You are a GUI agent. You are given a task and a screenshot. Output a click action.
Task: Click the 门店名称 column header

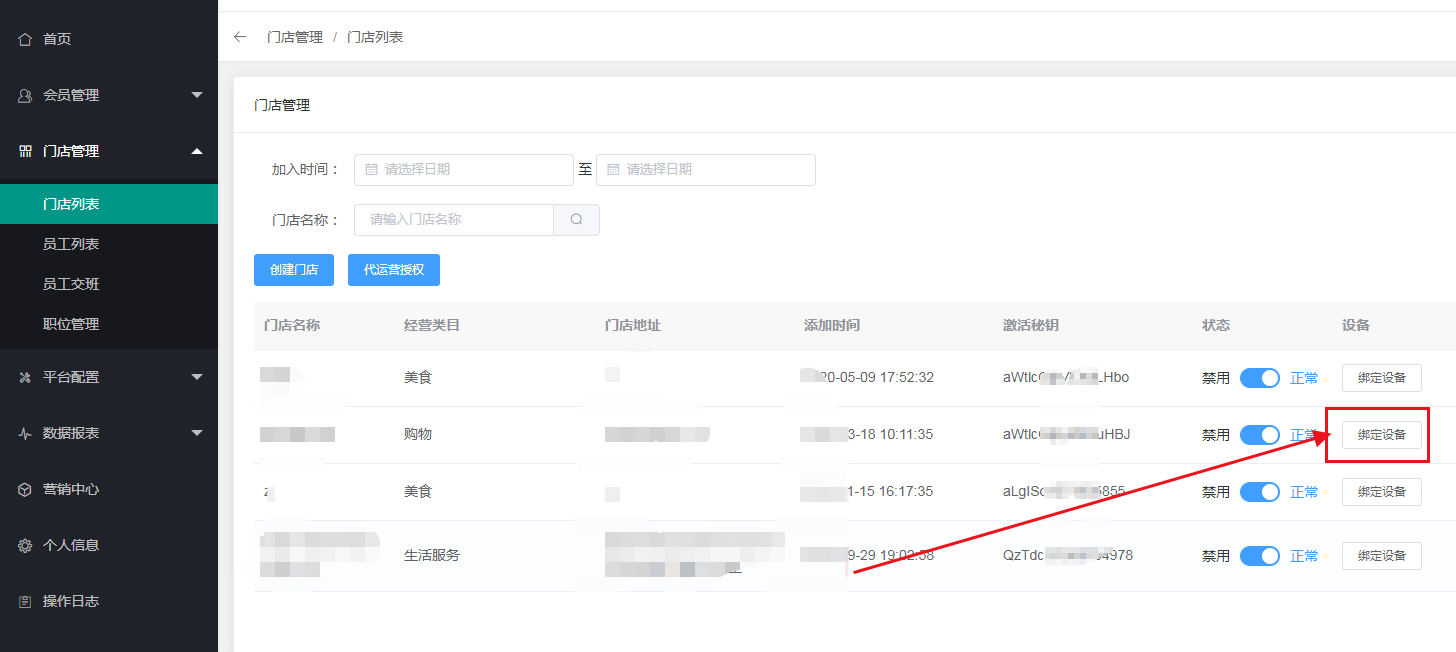pyautogui.click(x=292, y=326)
